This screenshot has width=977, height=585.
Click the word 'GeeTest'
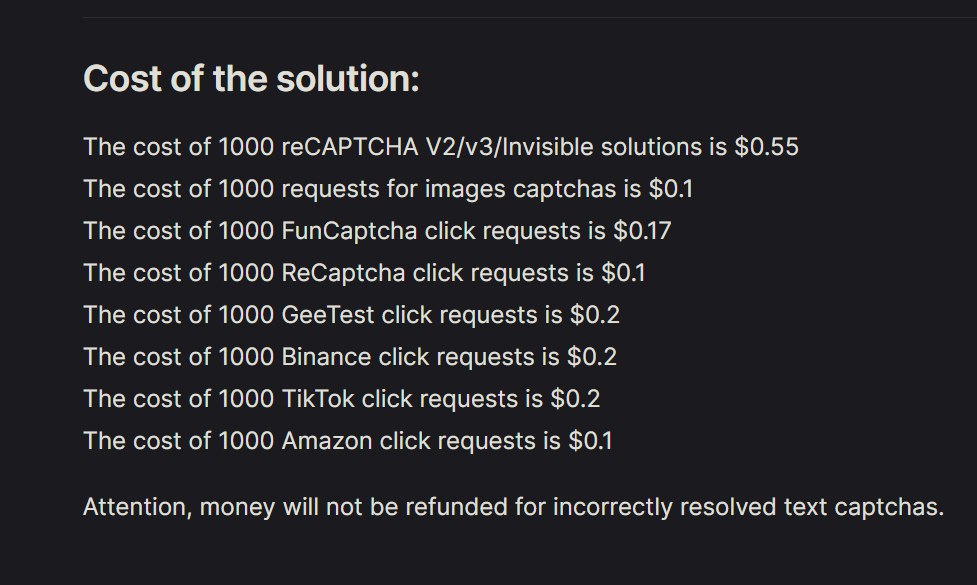click(328, 315)
